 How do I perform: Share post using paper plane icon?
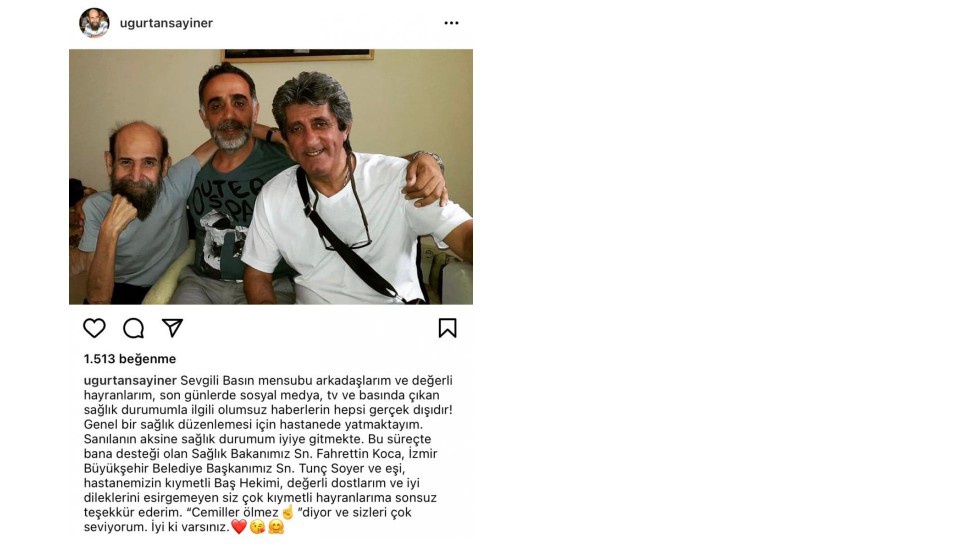pyautogui.click(x=172, y=328)
